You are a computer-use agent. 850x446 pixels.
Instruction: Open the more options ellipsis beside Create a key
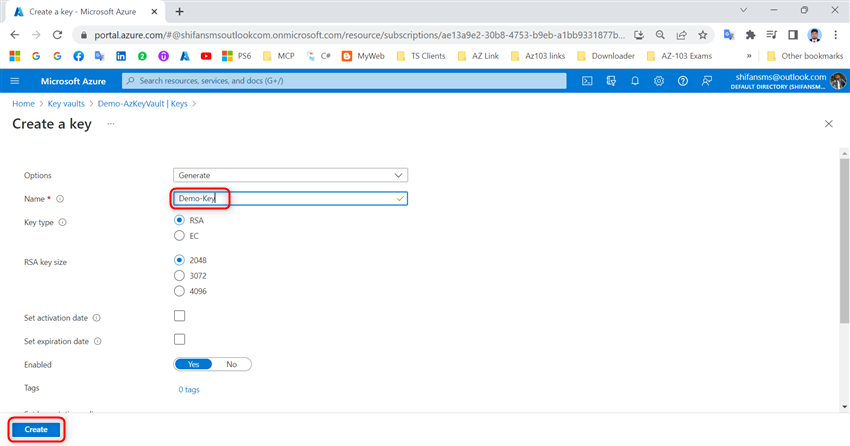111,124
